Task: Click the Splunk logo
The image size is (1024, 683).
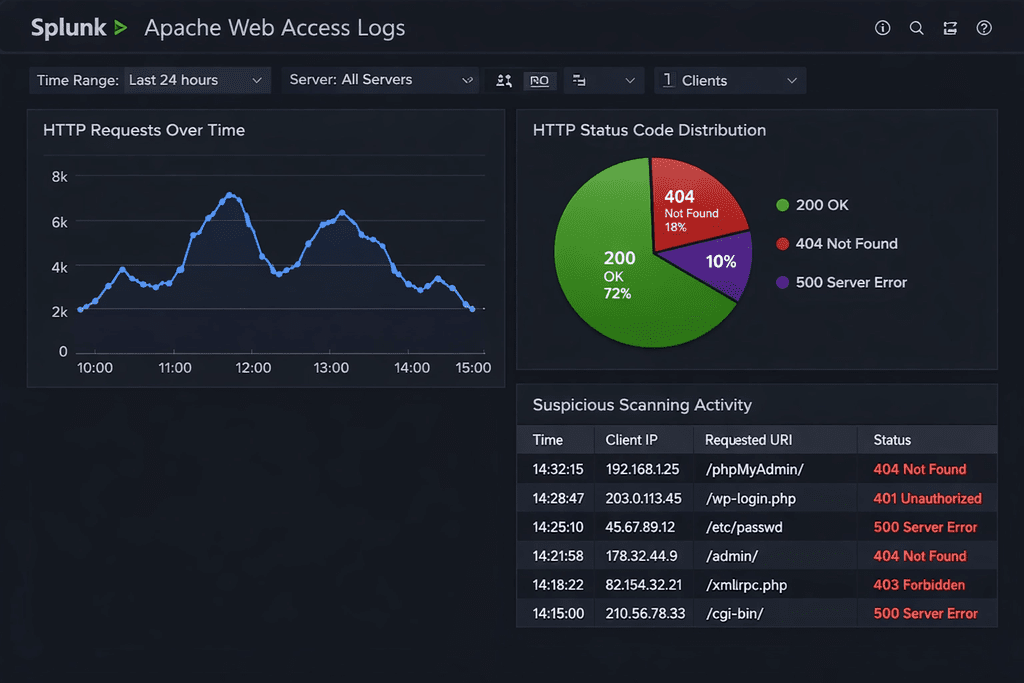Action: [x=79, y=28]
